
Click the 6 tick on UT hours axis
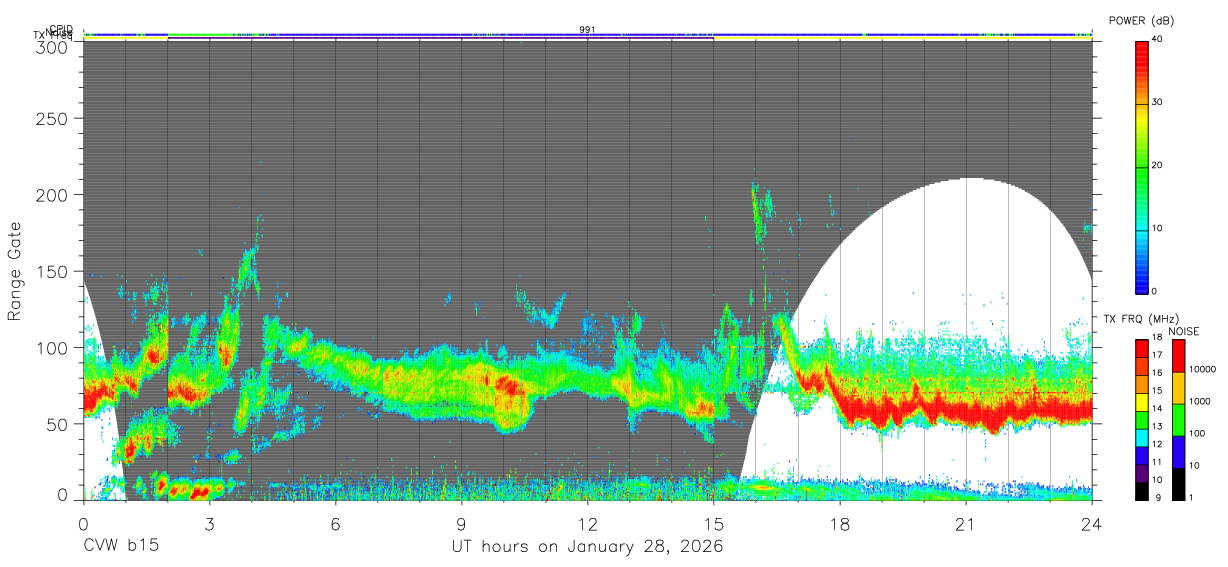[x=335, y=524]
